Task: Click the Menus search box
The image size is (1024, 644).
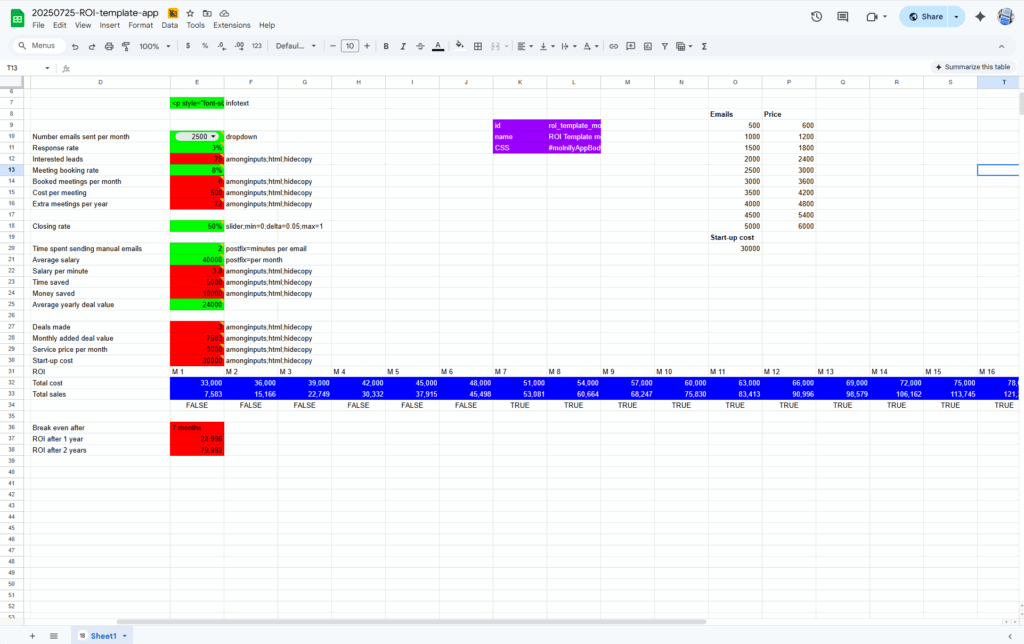Action: pos(39,46)
